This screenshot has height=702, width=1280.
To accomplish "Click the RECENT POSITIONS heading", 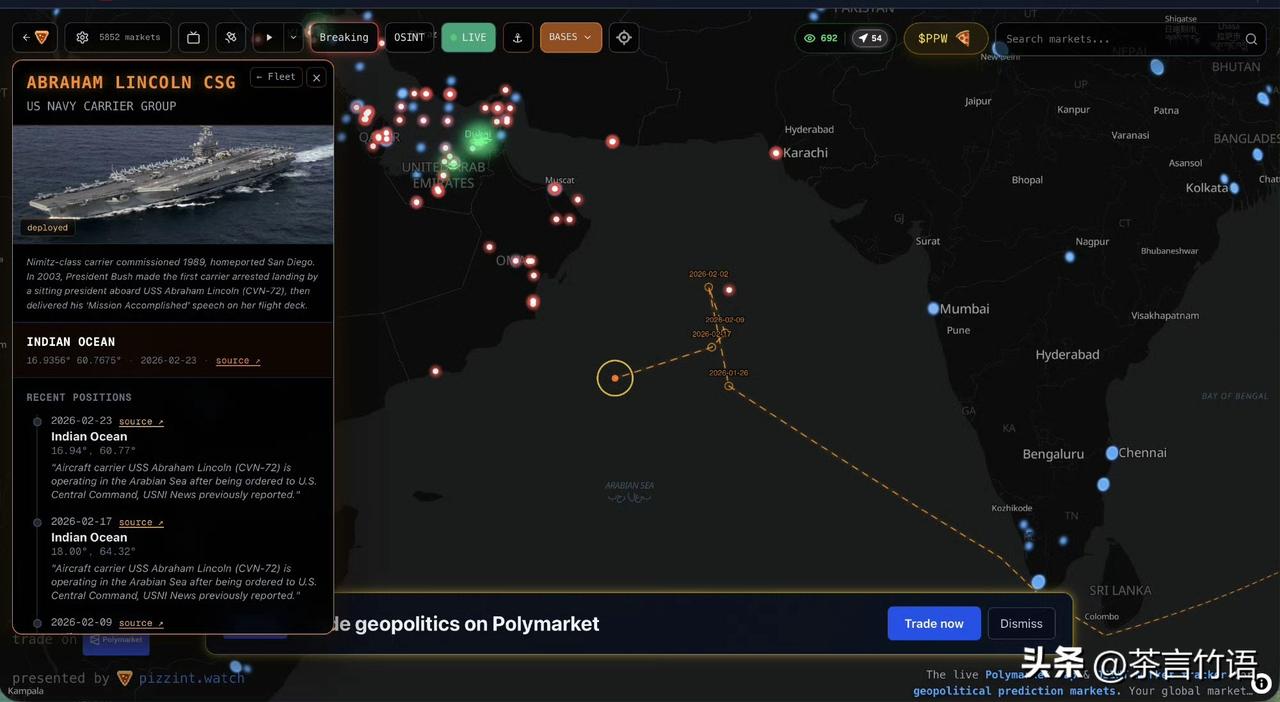I will pyautogui.click(x=79, y=398).
